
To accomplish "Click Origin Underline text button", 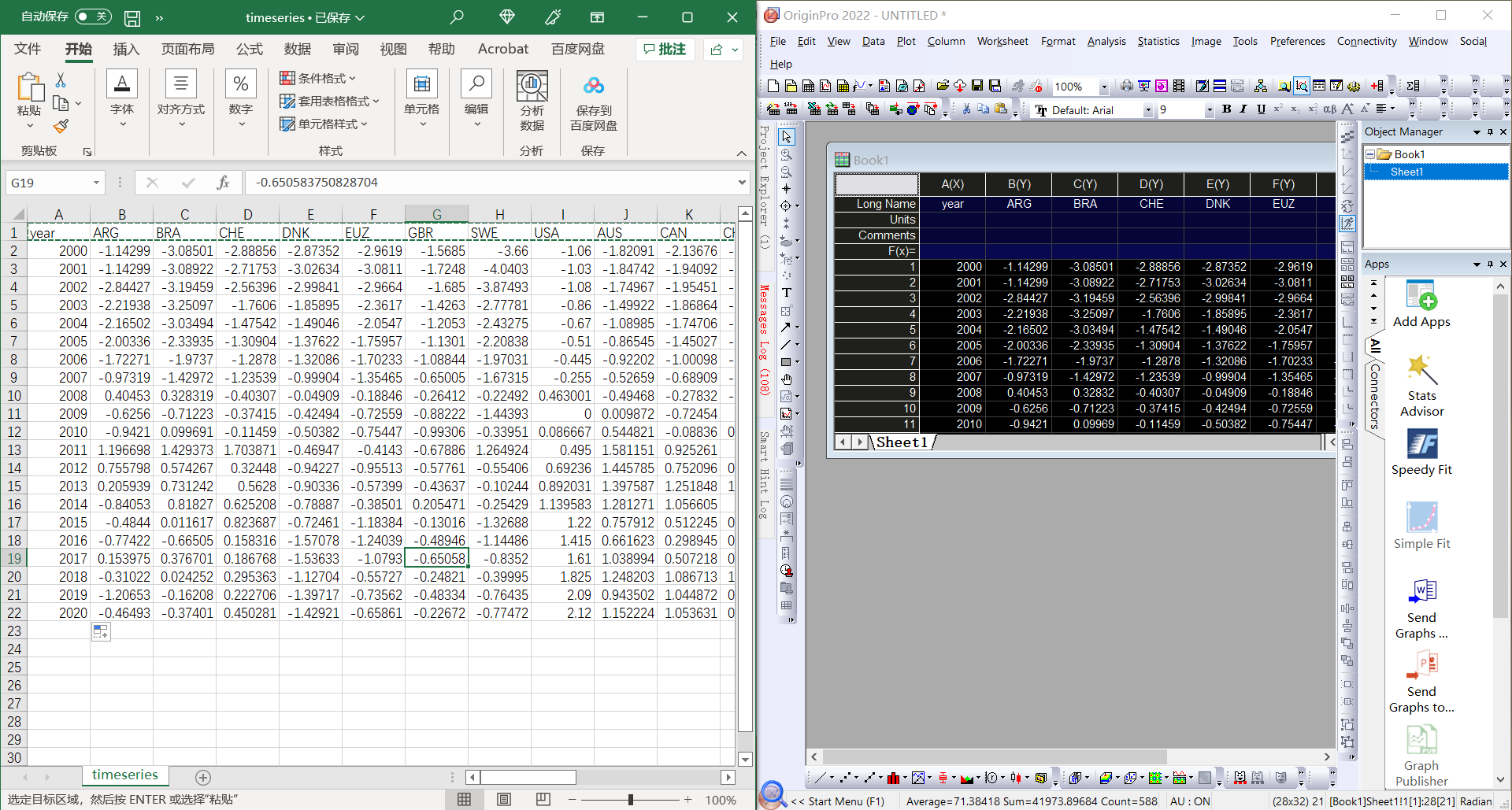I will click(x=1261, y=109).
